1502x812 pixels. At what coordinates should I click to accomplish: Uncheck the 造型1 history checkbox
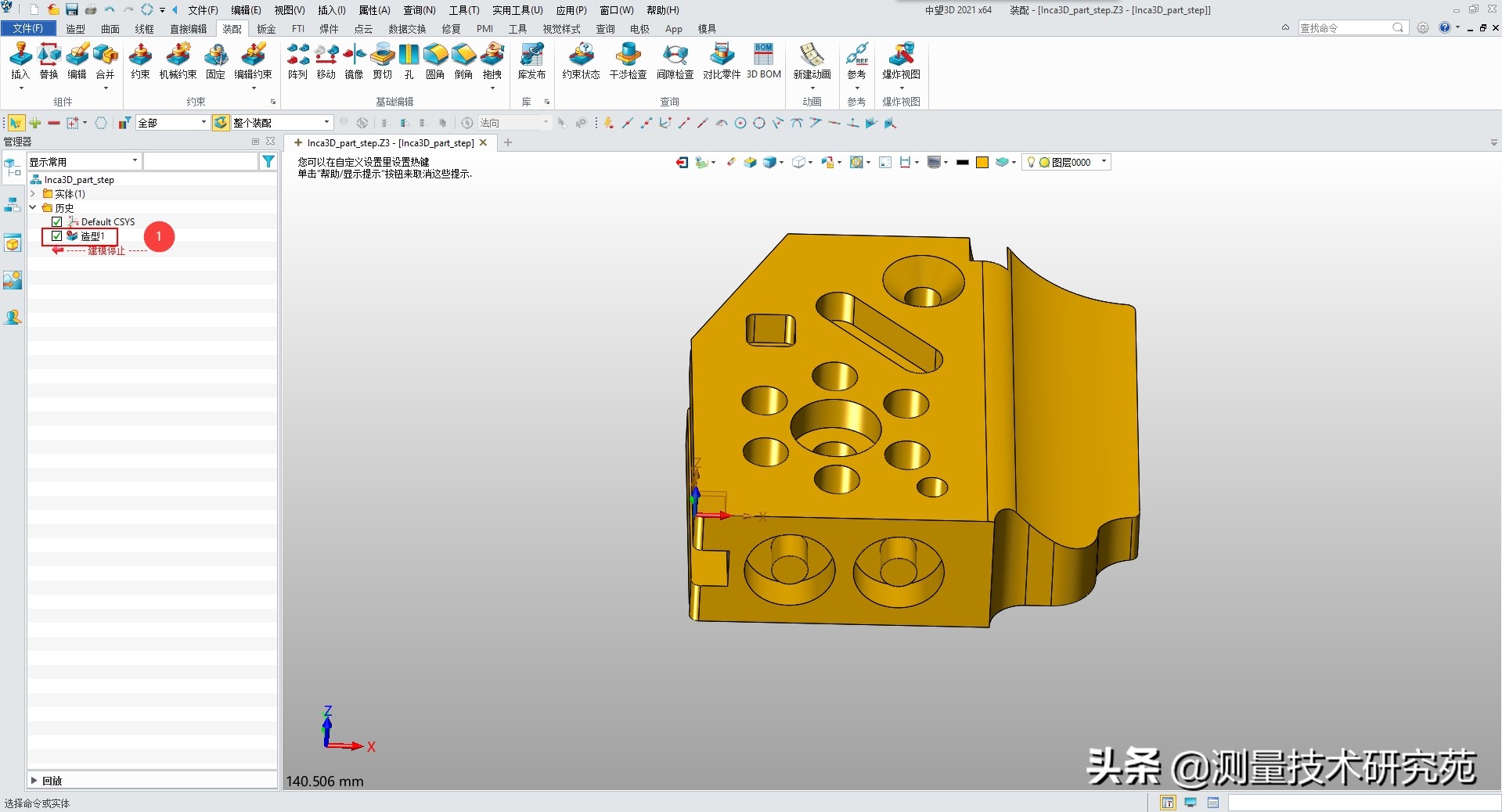(56, 235)
